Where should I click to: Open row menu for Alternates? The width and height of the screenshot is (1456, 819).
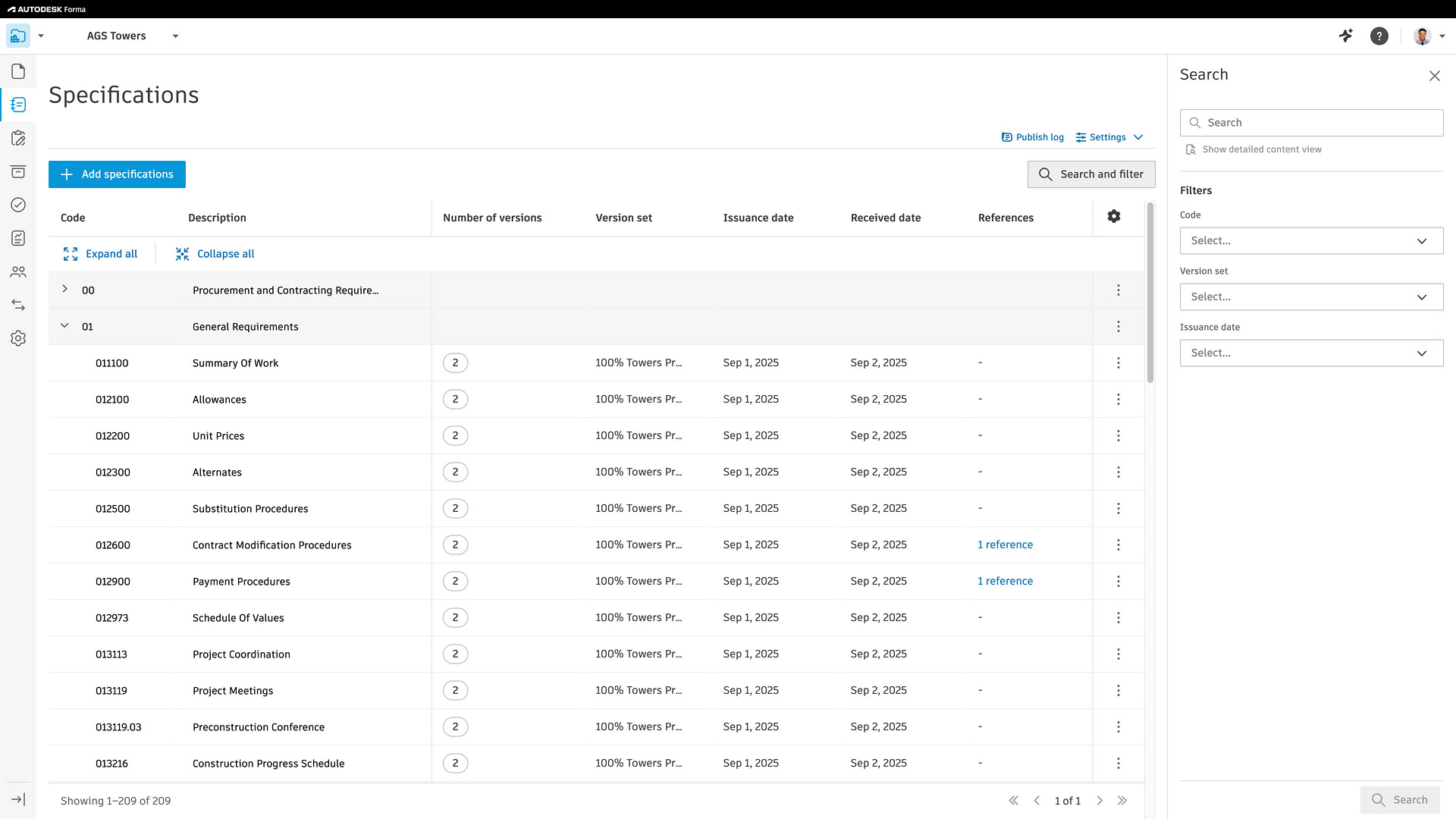(x=1119, y=472)
